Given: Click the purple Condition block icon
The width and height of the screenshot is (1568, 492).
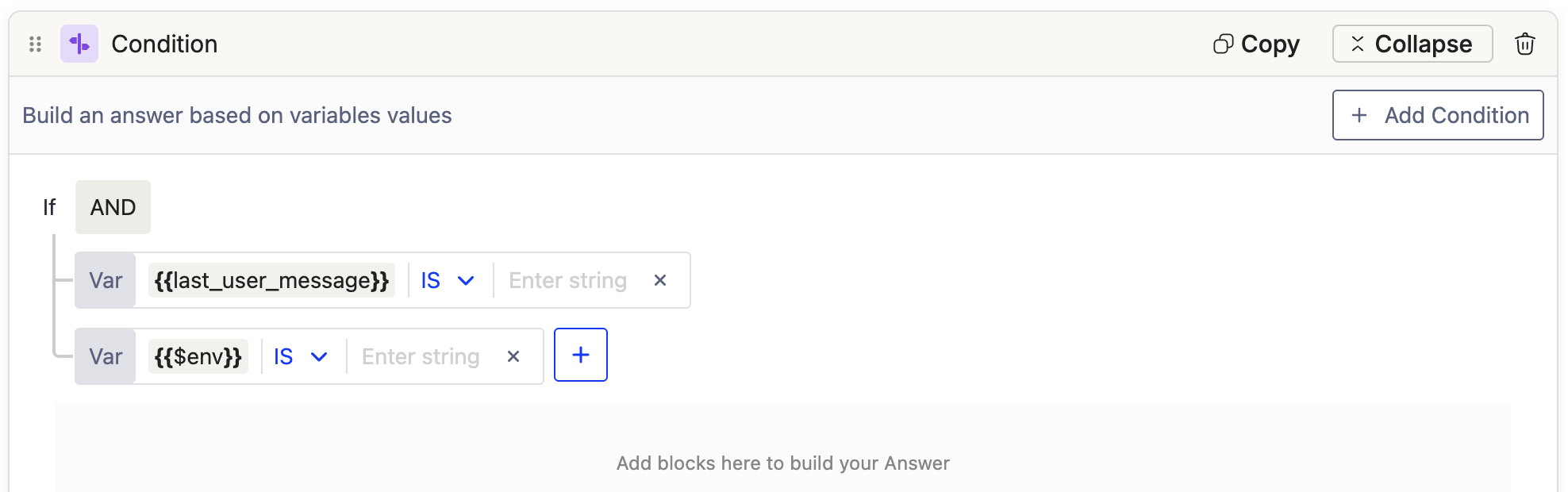Looking at the screenshot, I should coord(79,44).
